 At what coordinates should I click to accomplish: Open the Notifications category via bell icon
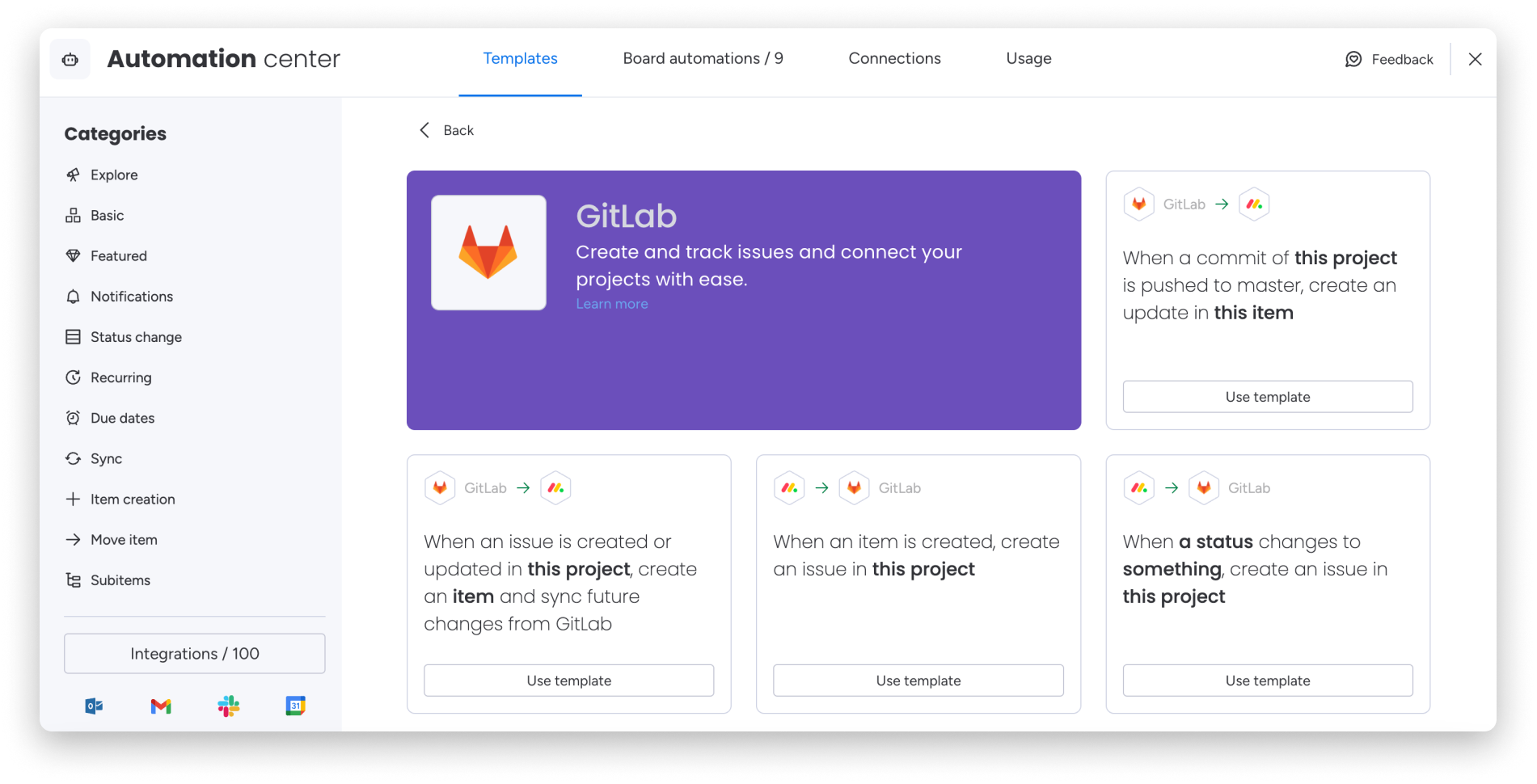(x=74, y=296)
